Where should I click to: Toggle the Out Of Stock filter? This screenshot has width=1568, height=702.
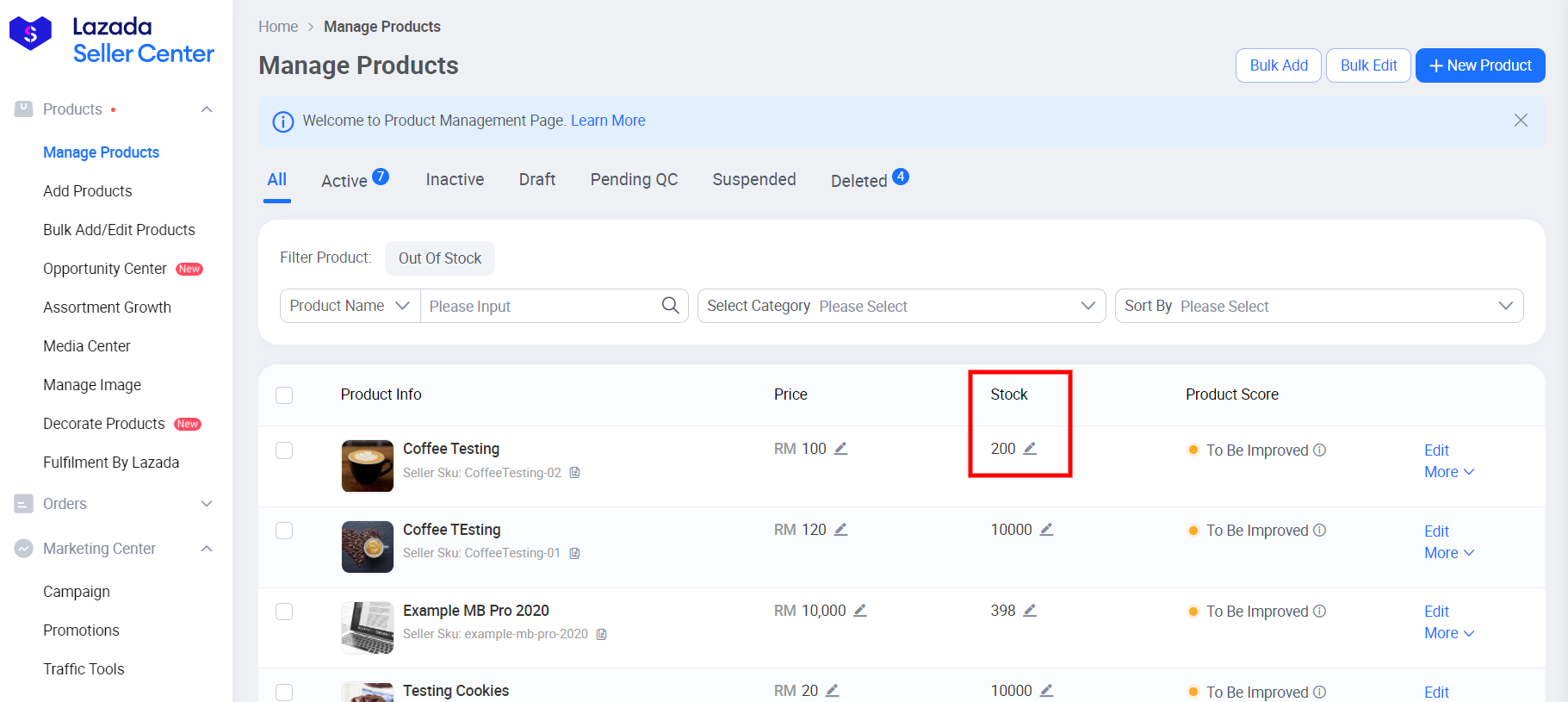(x=440, y=258)
